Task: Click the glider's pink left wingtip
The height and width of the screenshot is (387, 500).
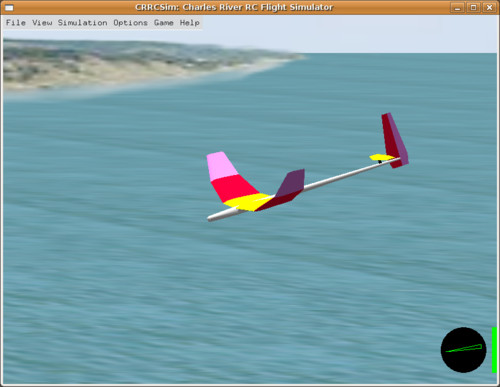Action: click(x=221, y=166)
